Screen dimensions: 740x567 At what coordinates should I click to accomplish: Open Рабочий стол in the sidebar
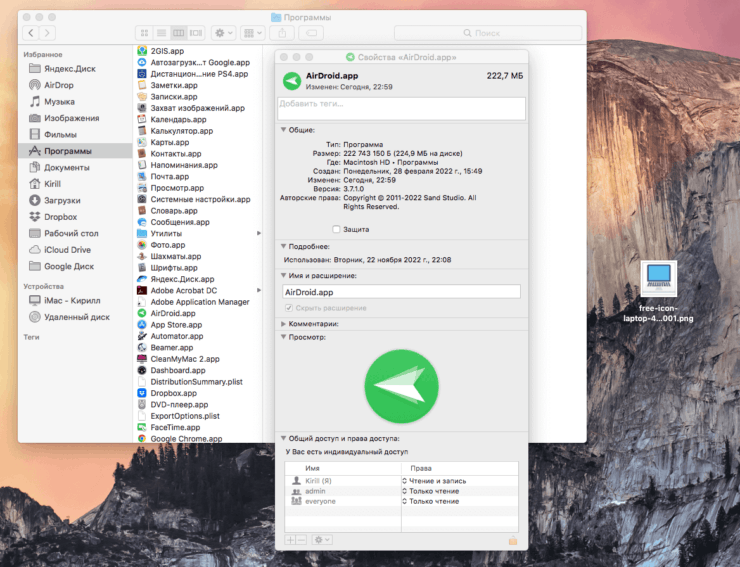coord(71,234)
